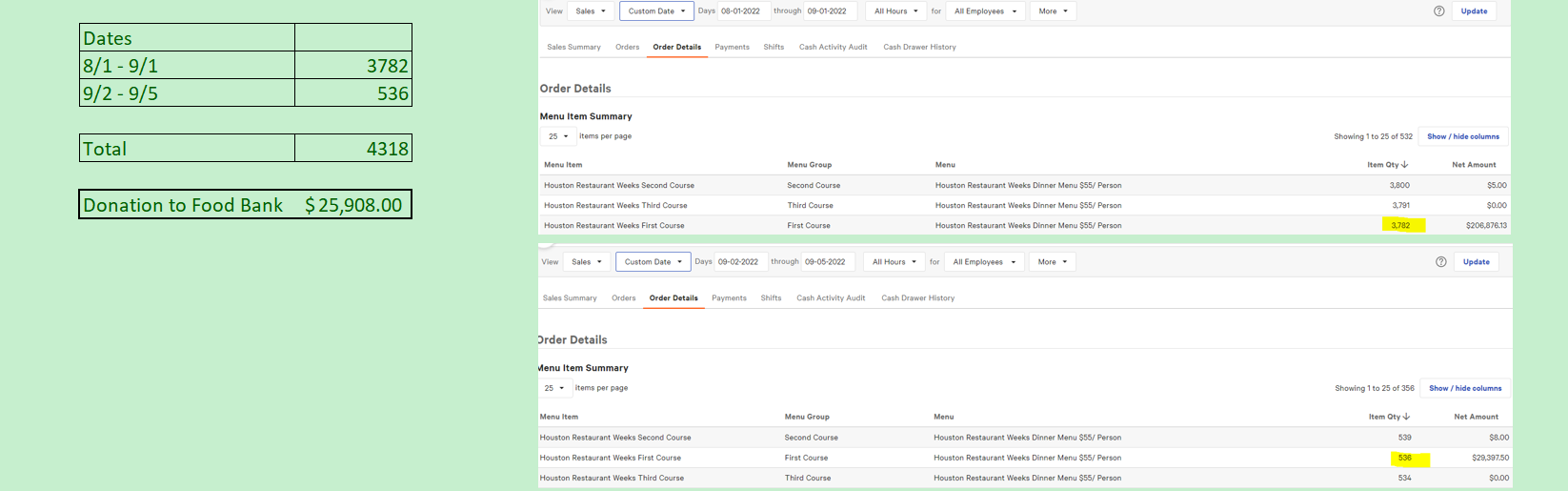Expand All Employees dropdown in 08-01-2022 report
This screenshot has width=1568, height=491.
(985, 11)
